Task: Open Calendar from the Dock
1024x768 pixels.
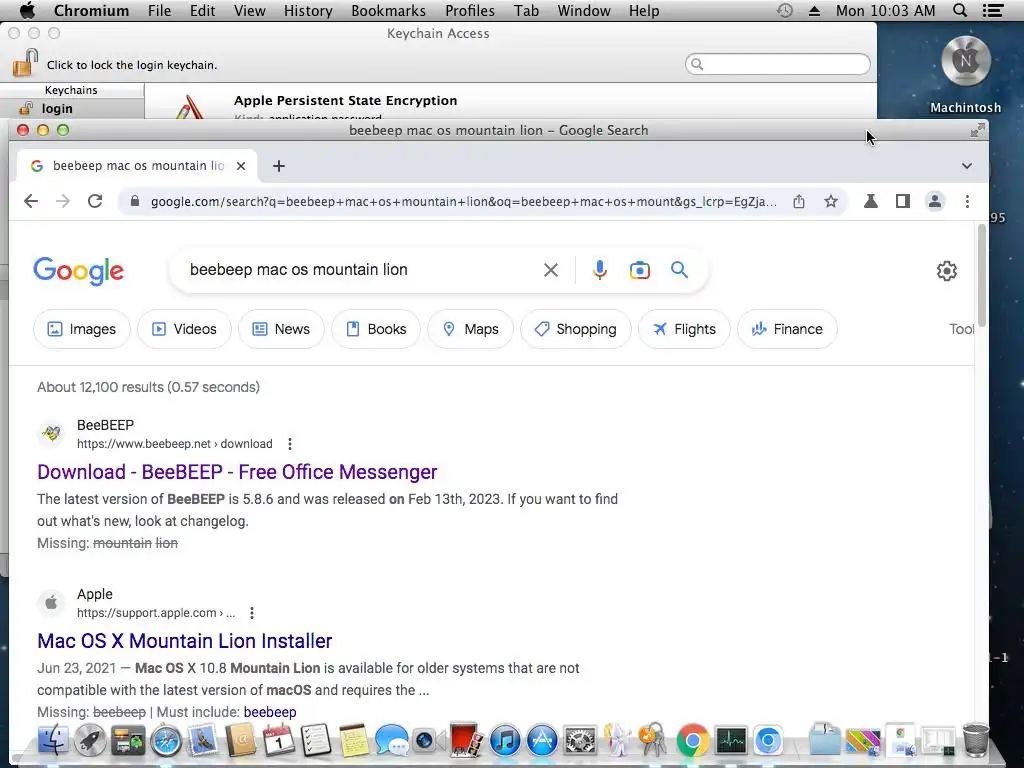Action: pos(279,741)
